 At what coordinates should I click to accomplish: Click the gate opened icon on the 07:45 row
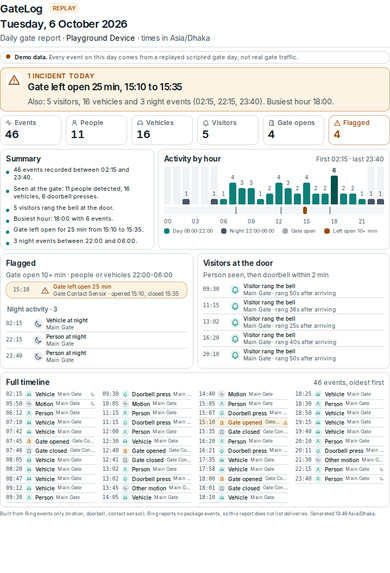[29, 441]
